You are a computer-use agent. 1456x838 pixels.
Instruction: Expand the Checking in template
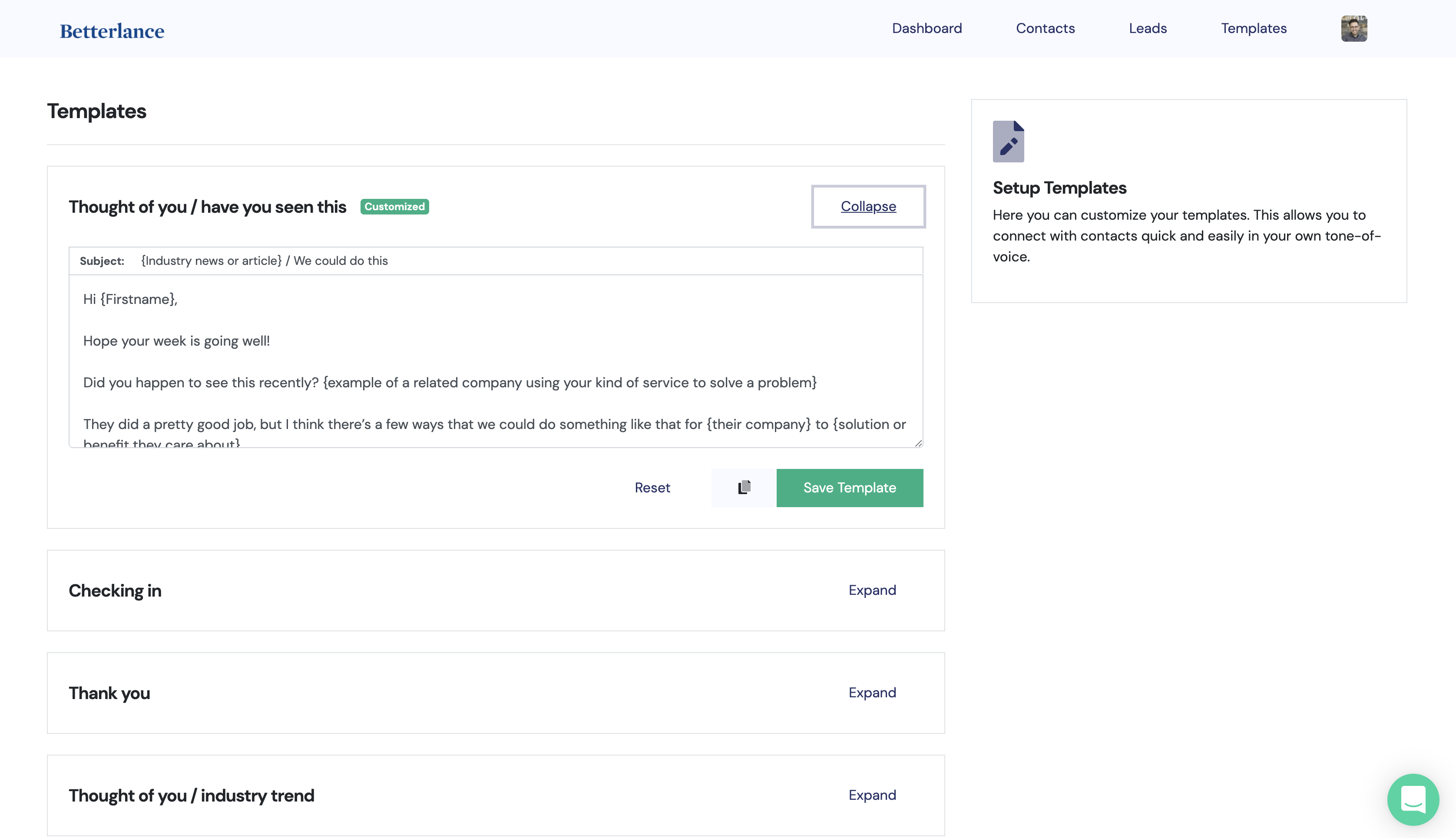pyautogui.click(x=872, y=590)
